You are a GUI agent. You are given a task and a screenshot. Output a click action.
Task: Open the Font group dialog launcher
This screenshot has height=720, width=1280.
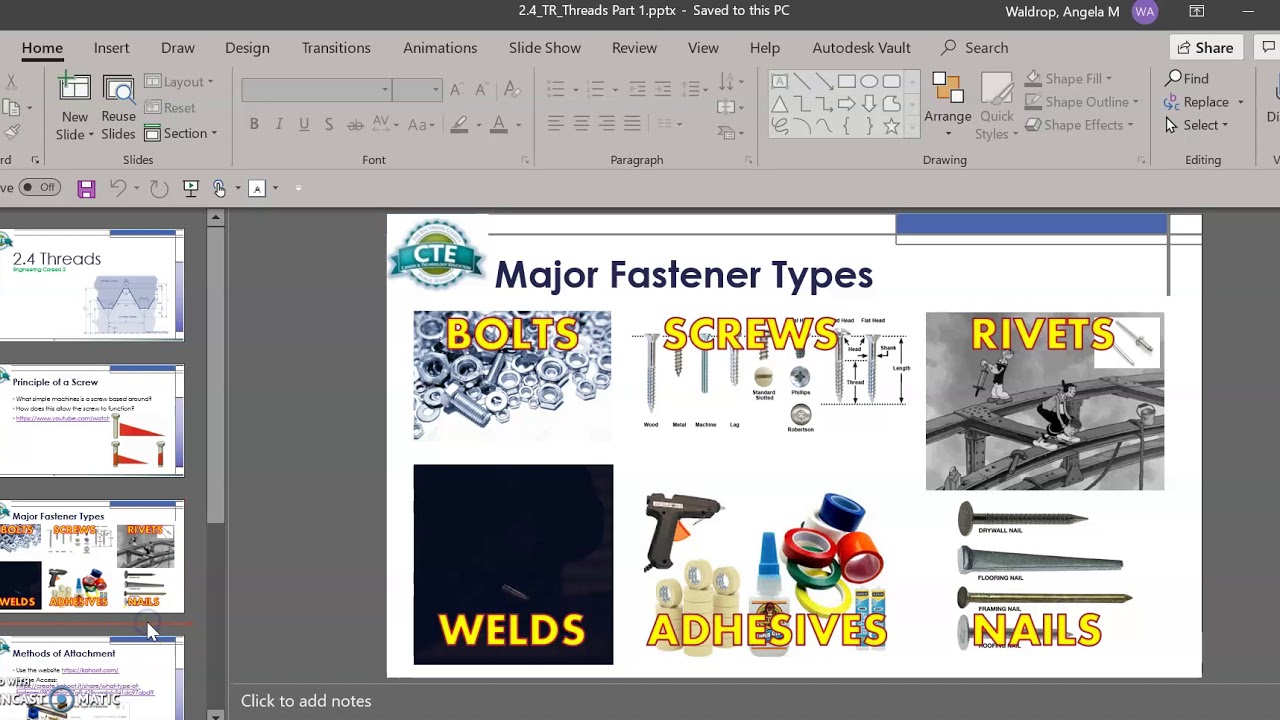coord(525,160)
